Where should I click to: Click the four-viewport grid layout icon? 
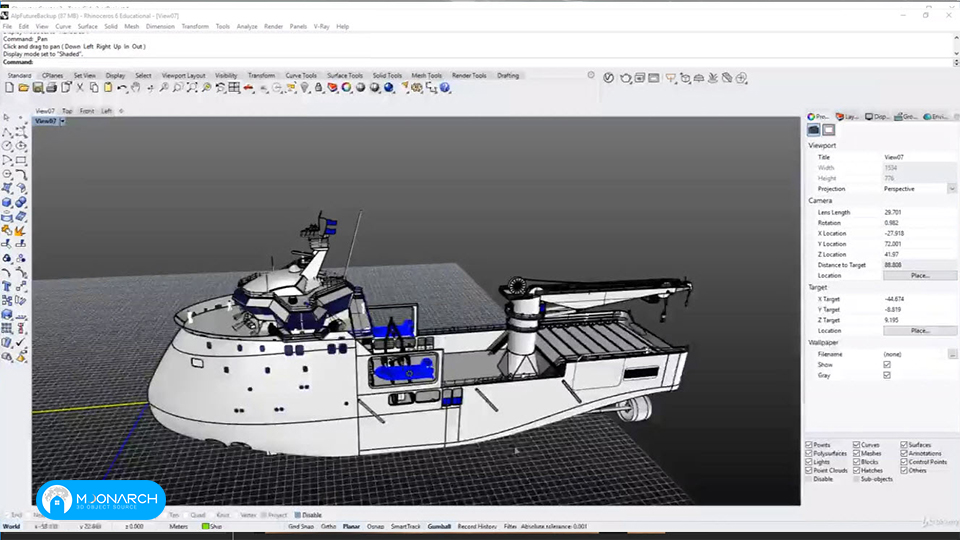(x=234, y=88)
